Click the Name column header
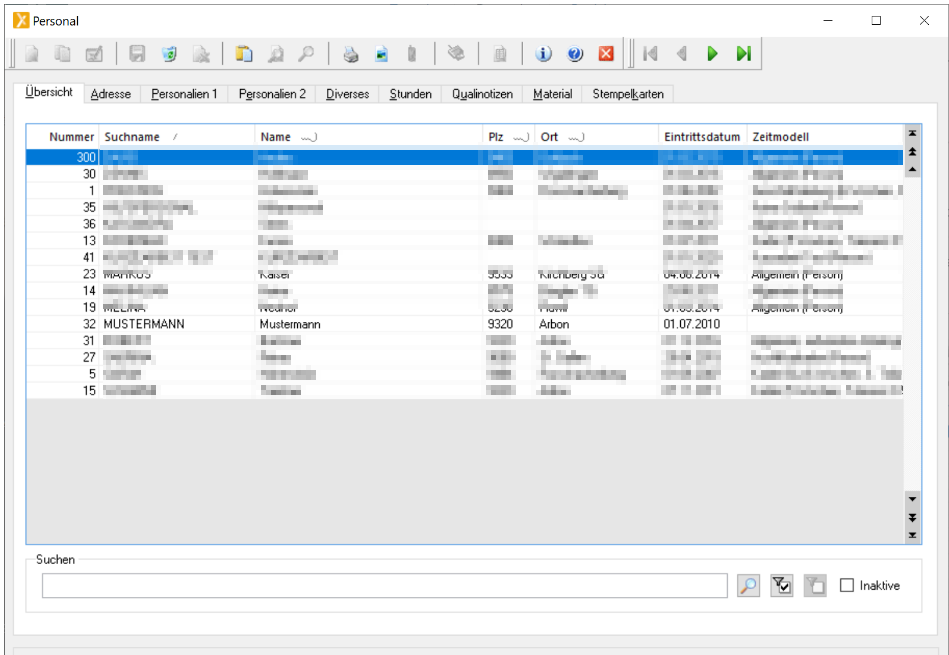 point(276,136)
